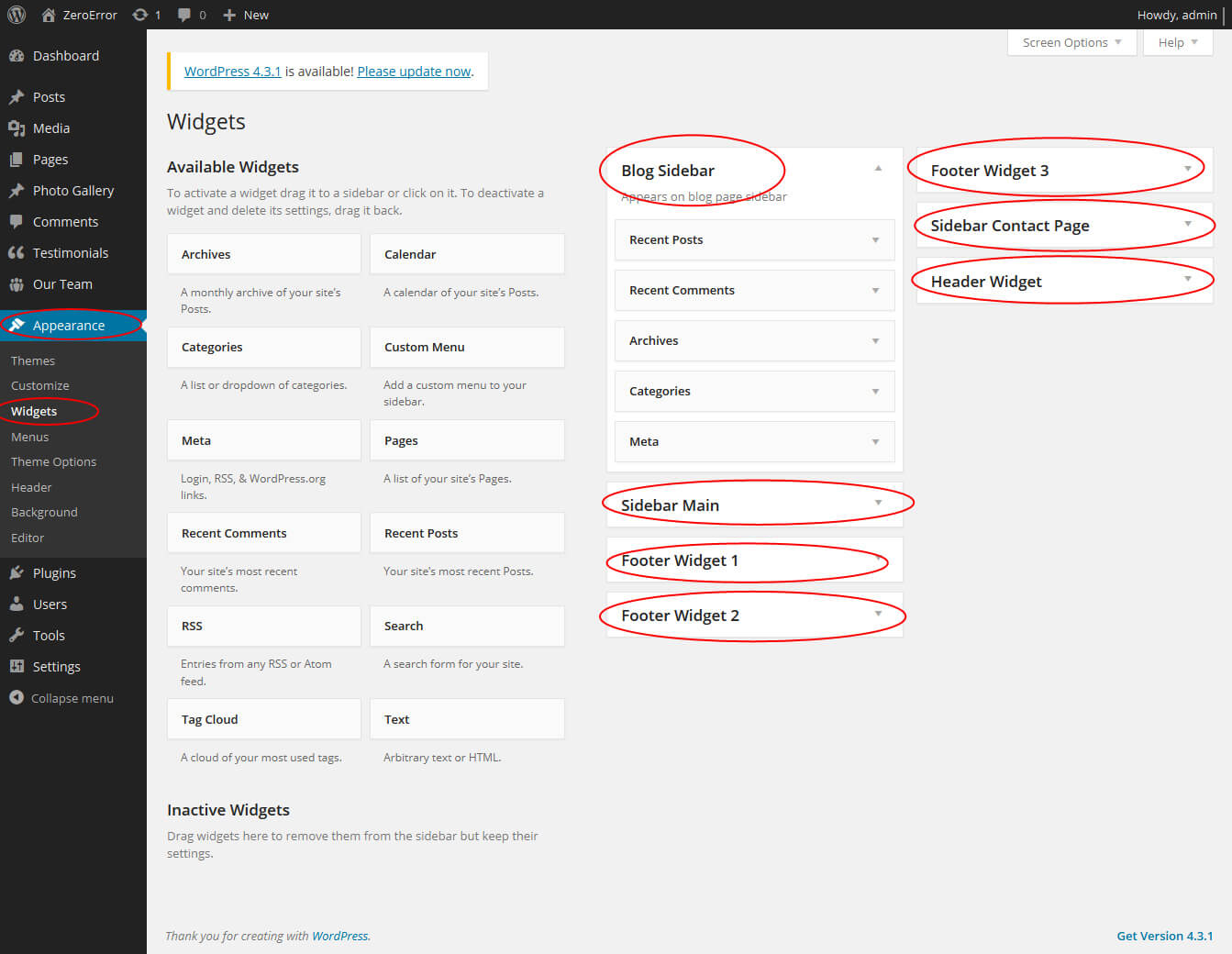Click the Collapse menu arrow icon
Screen dimensions: 1232x954
click(17, 698)
